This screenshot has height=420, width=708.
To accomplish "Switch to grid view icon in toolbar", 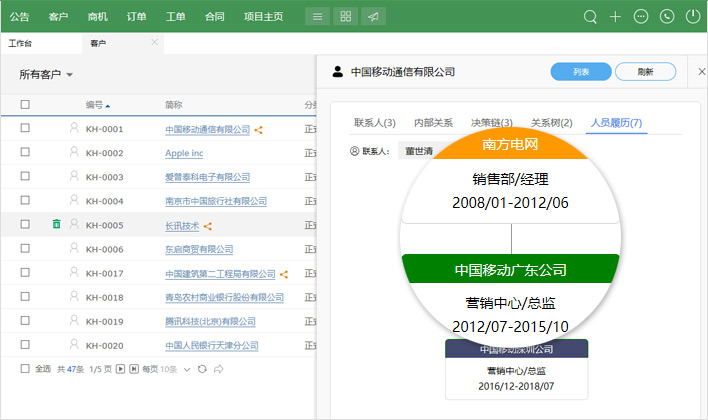I will click(x=345, y=17).
